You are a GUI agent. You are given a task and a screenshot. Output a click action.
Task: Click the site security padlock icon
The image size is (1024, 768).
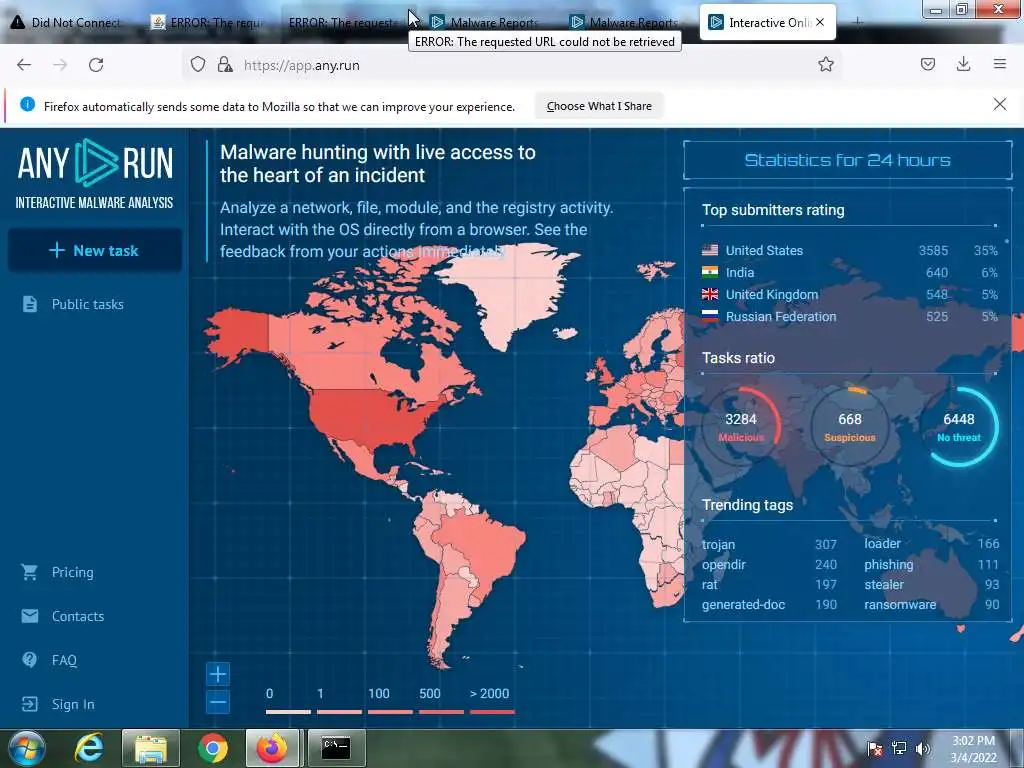pyautogui.click(x=225, y=64)
